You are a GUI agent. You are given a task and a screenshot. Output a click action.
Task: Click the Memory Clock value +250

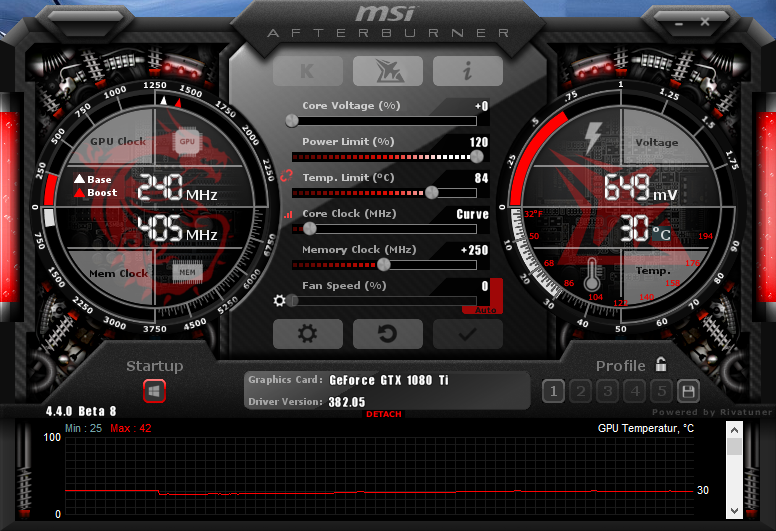coord(475,250)
